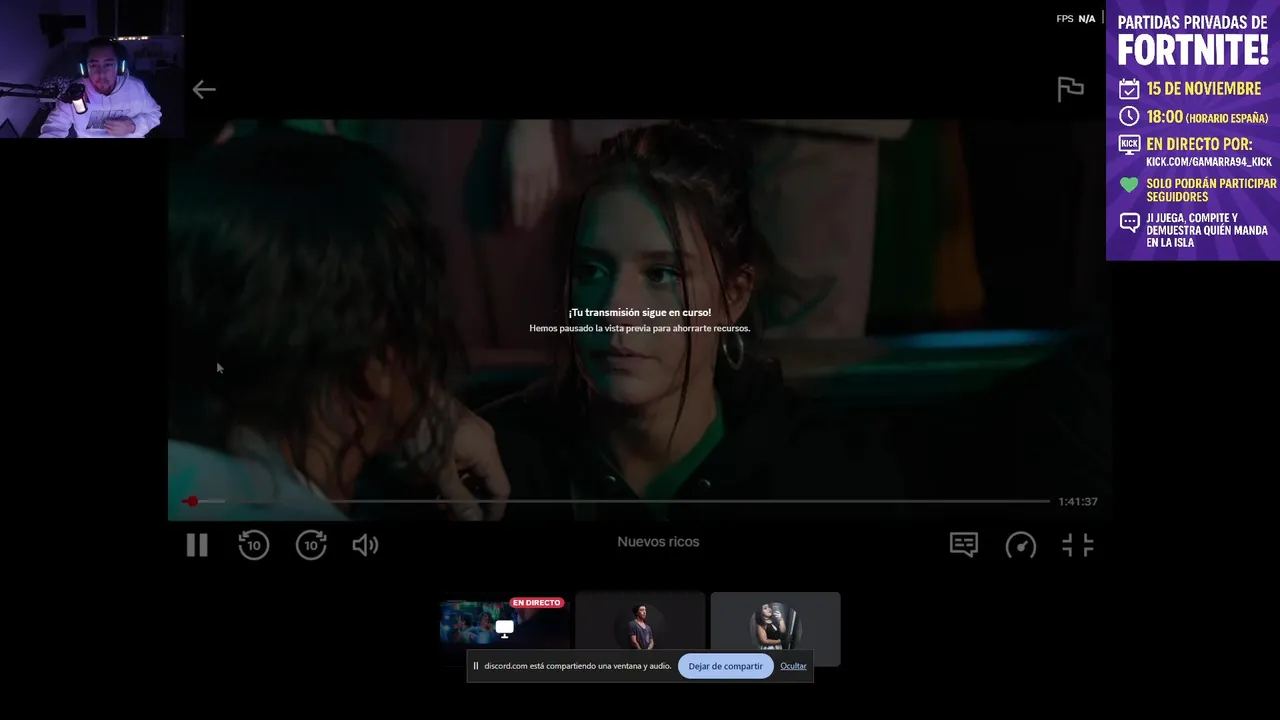Click Dejar de compartir button

pos(725,666)
